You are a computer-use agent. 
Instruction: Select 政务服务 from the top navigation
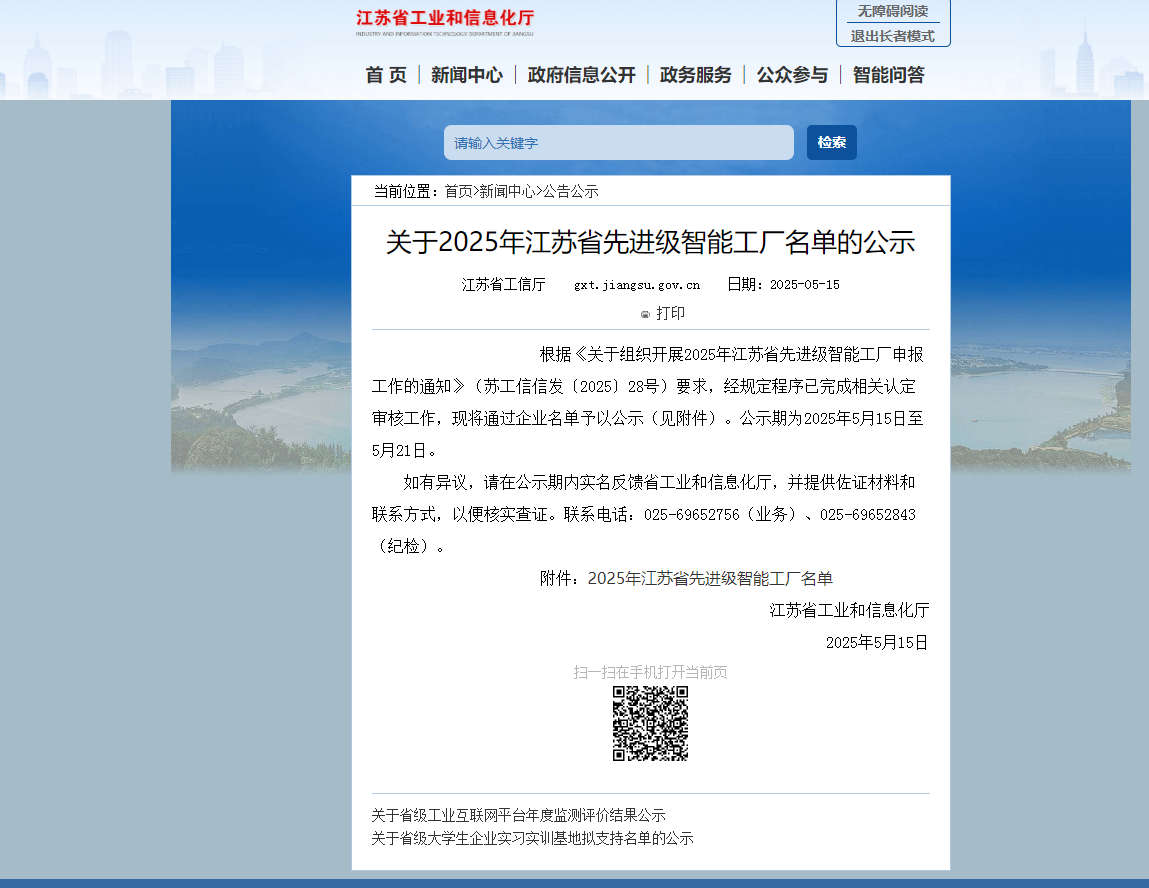coord(695,75)
